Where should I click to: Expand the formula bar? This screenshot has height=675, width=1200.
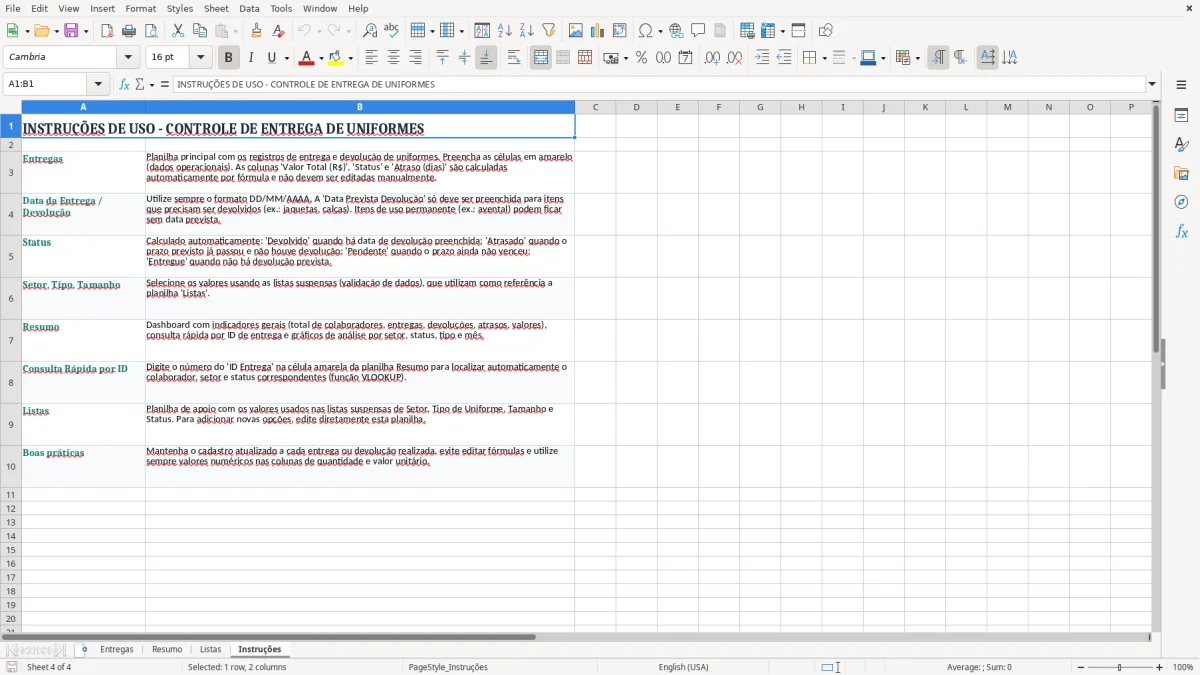point(1152,85)
